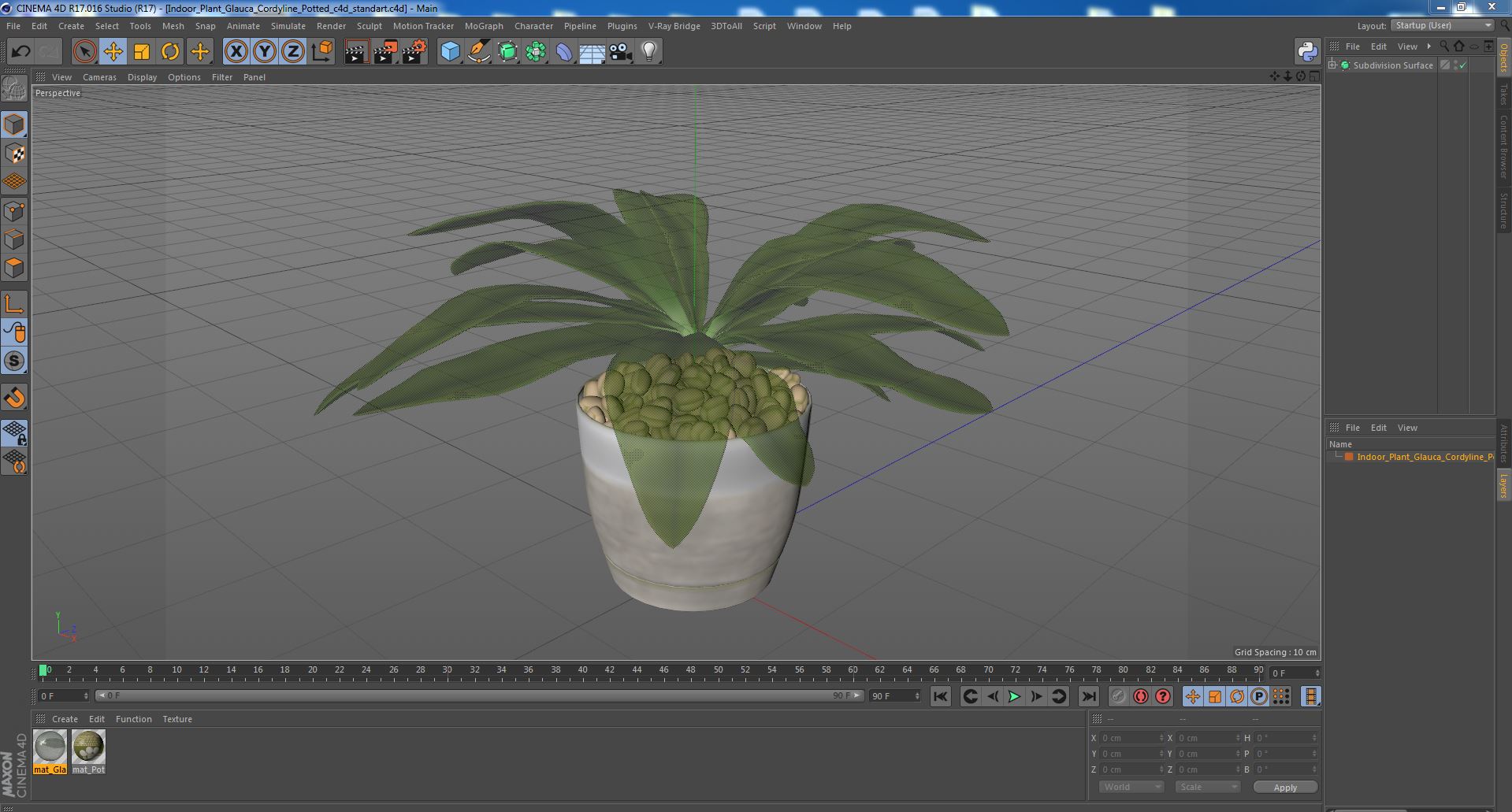Select the Move tool in top toolbar
The width and height of the screenshot is (1512, 812).
coord(113,52)
